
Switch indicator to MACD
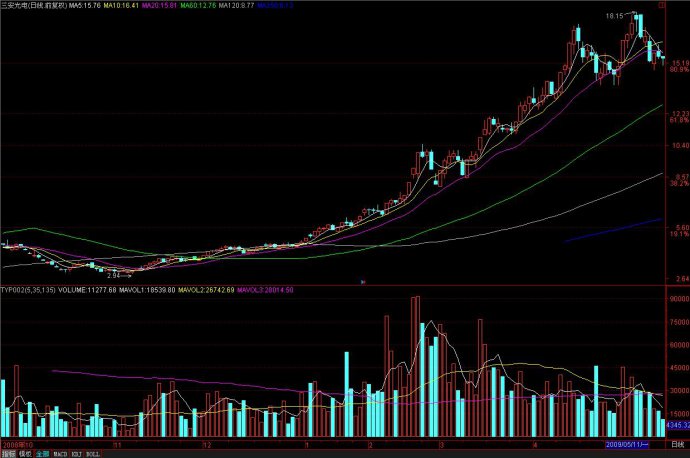(60, 454)
